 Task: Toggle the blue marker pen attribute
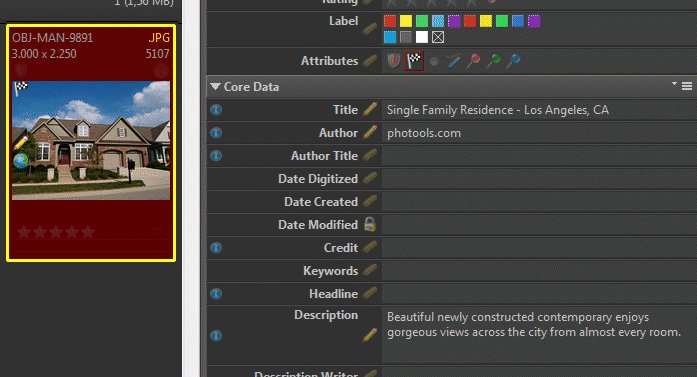point(453,61)
